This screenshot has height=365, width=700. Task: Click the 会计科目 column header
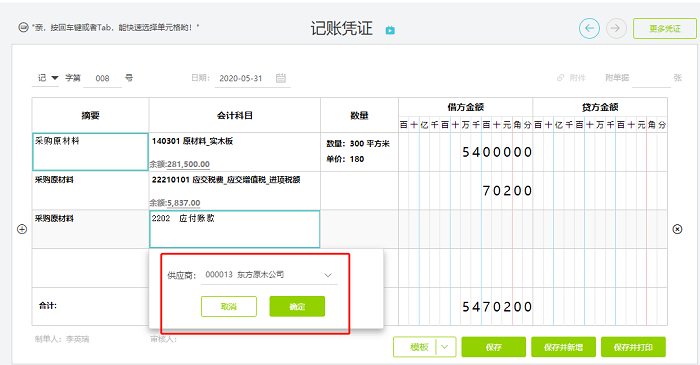pos(235,116)
